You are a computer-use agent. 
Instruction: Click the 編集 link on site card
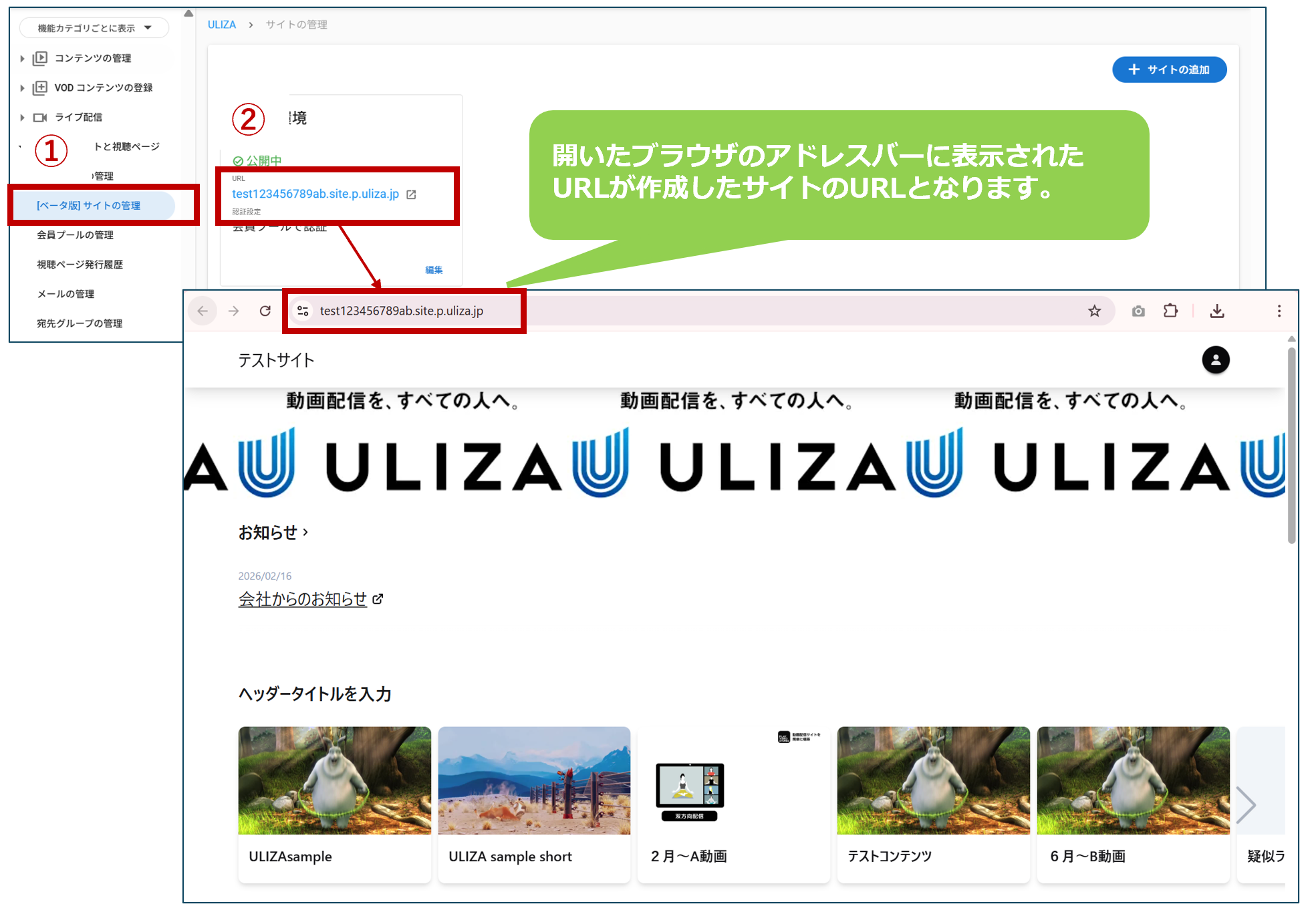(434, 270)
